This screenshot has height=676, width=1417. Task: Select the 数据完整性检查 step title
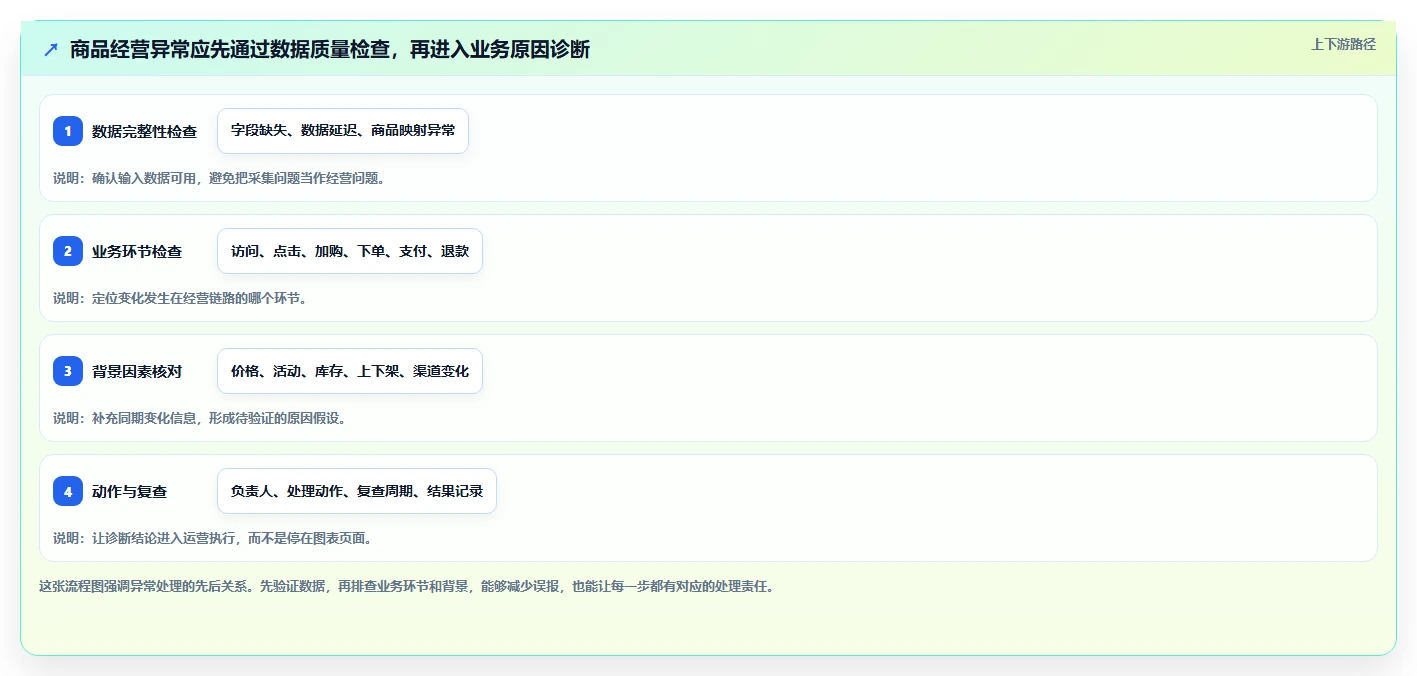click(144, 131)
